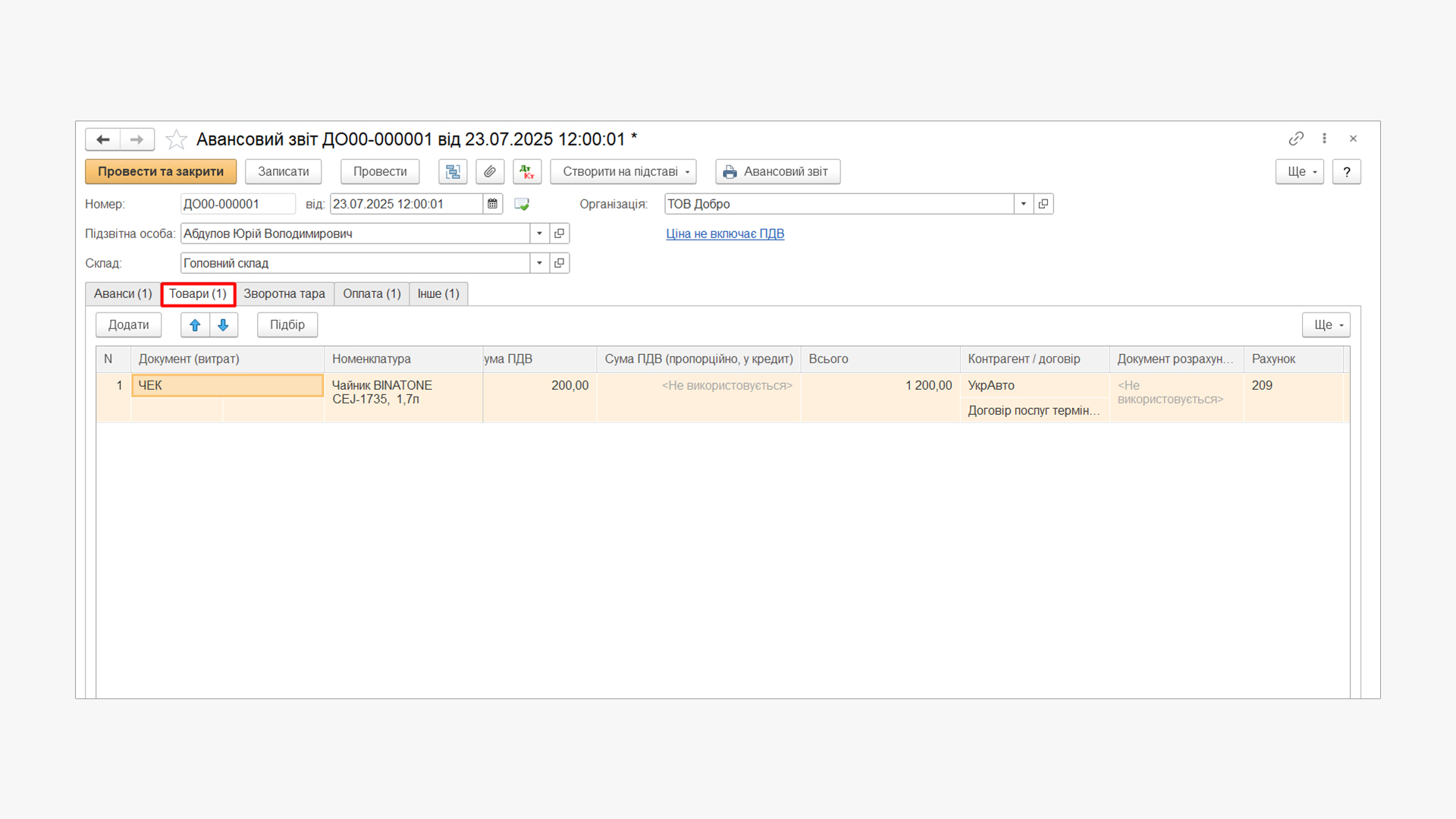Add document to favorites star

point(176,140)
